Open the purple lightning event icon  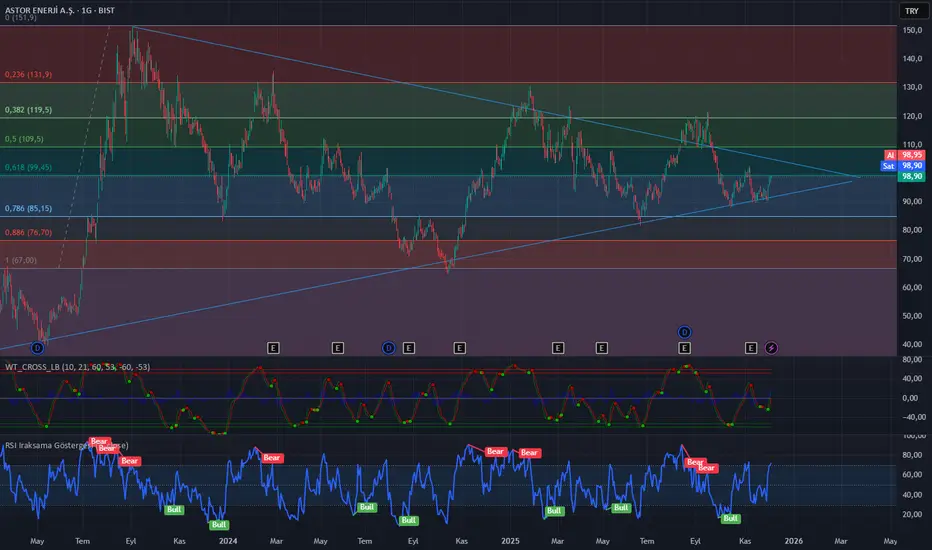pos(771,348)
